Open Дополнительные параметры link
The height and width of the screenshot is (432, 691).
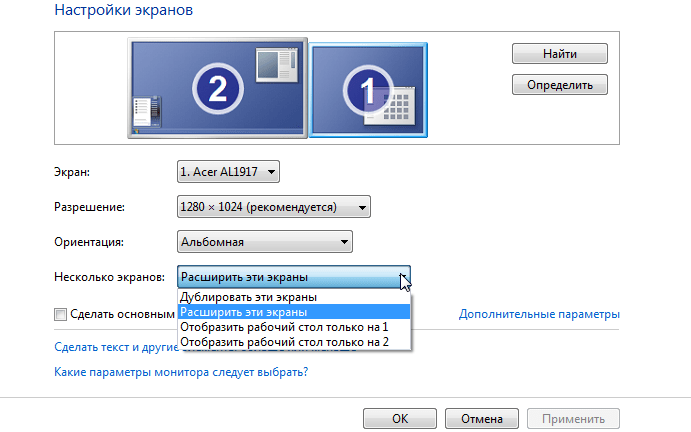coord(539,314)
